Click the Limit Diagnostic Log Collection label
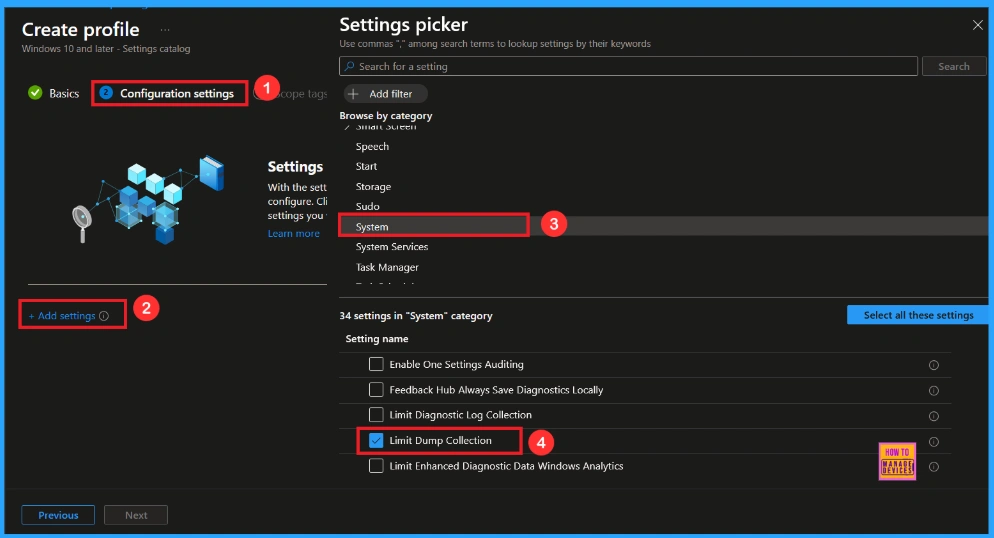 tap(460, 414)
